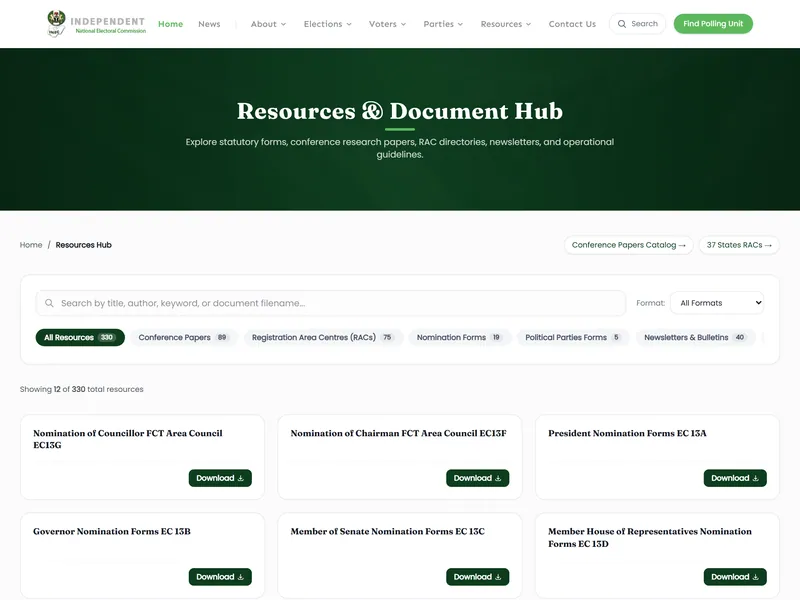Click the INEC logo in the header
Image resolution: width=800 pixels, height=600 pixels.
96,24
